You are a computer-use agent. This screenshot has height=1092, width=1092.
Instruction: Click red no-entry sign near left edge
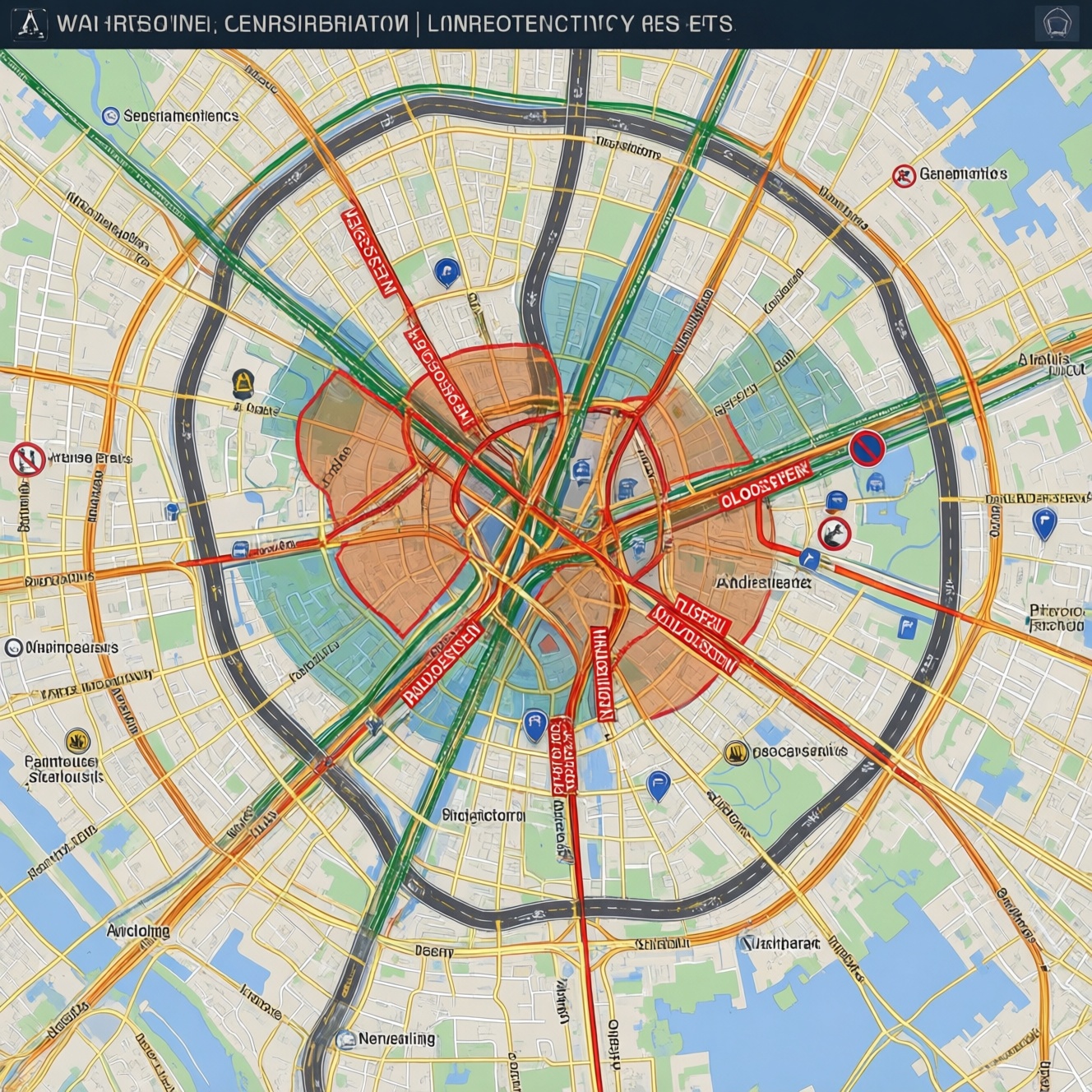pos(27,459)
